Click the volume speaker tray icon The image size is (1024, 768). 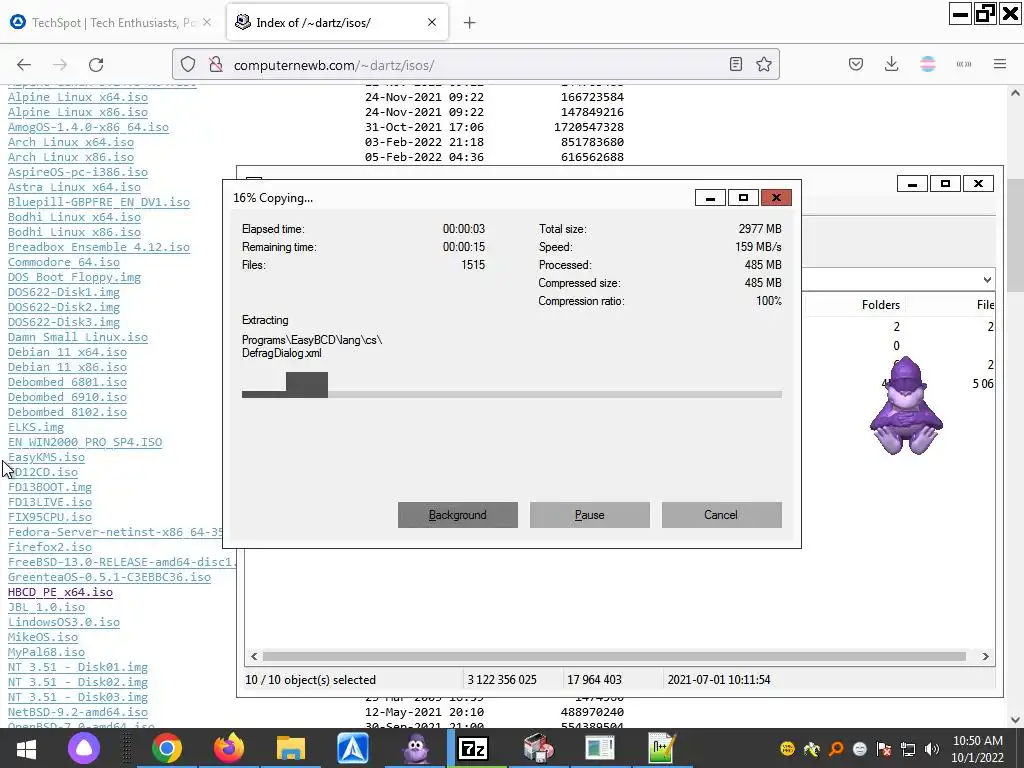932,749
